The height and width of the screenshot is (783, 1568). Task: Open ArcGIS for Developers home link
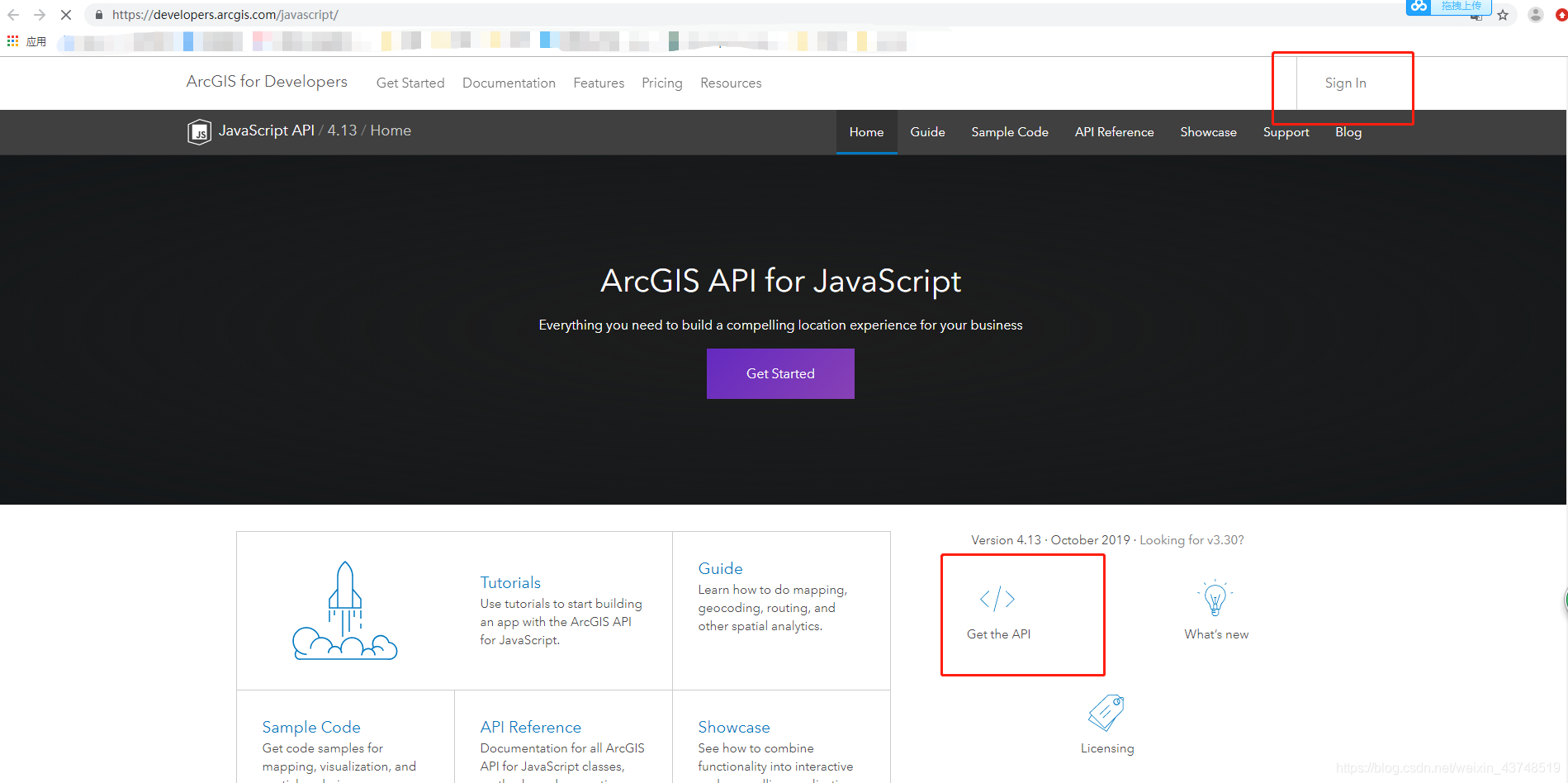(x=267, y=82)
